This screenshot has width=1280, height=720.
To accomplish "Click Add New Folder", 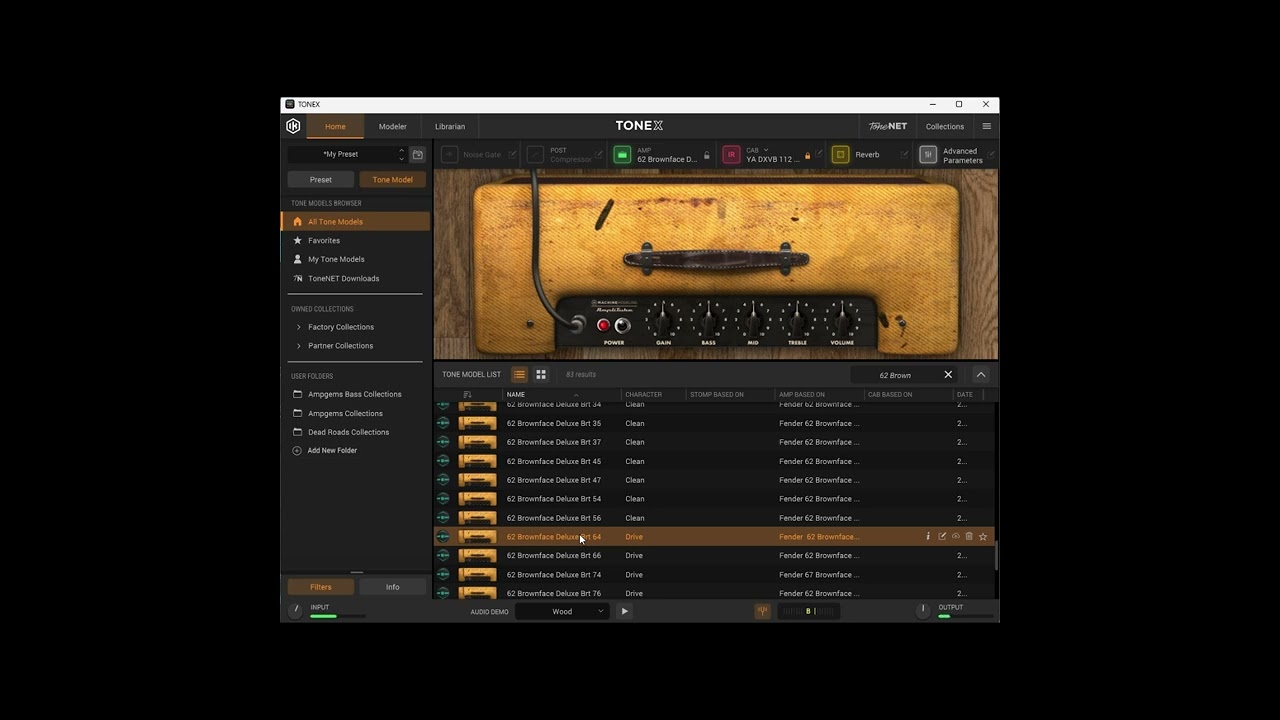I will (x=324, y=451).
